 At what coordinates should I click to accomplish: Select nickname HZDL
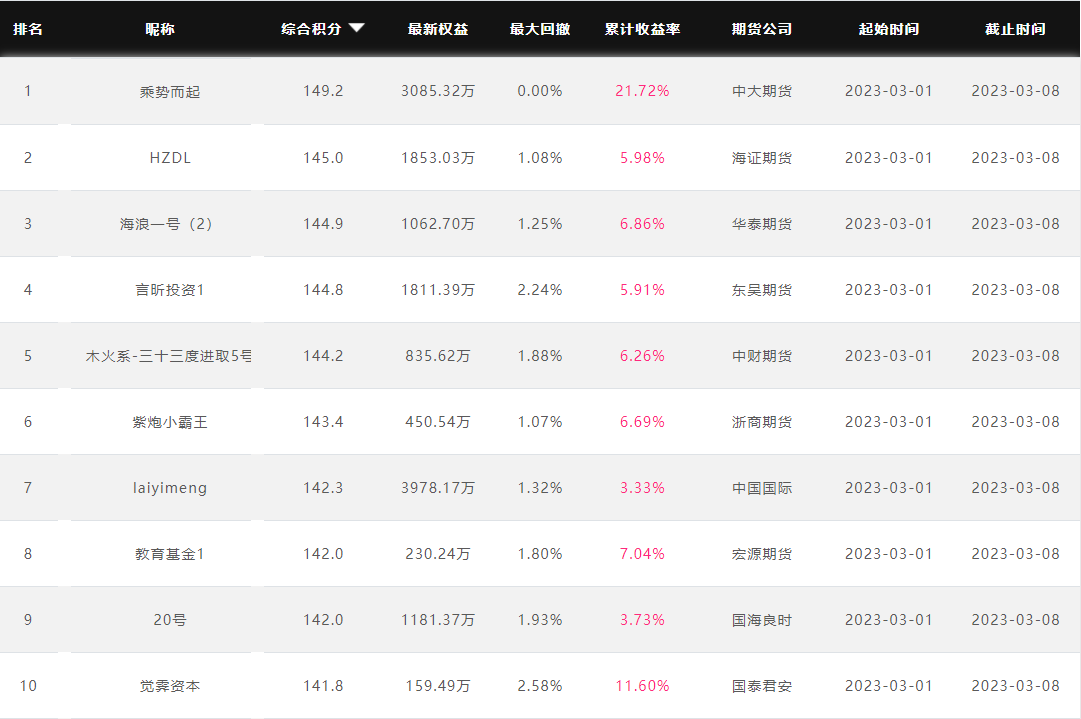170,158
